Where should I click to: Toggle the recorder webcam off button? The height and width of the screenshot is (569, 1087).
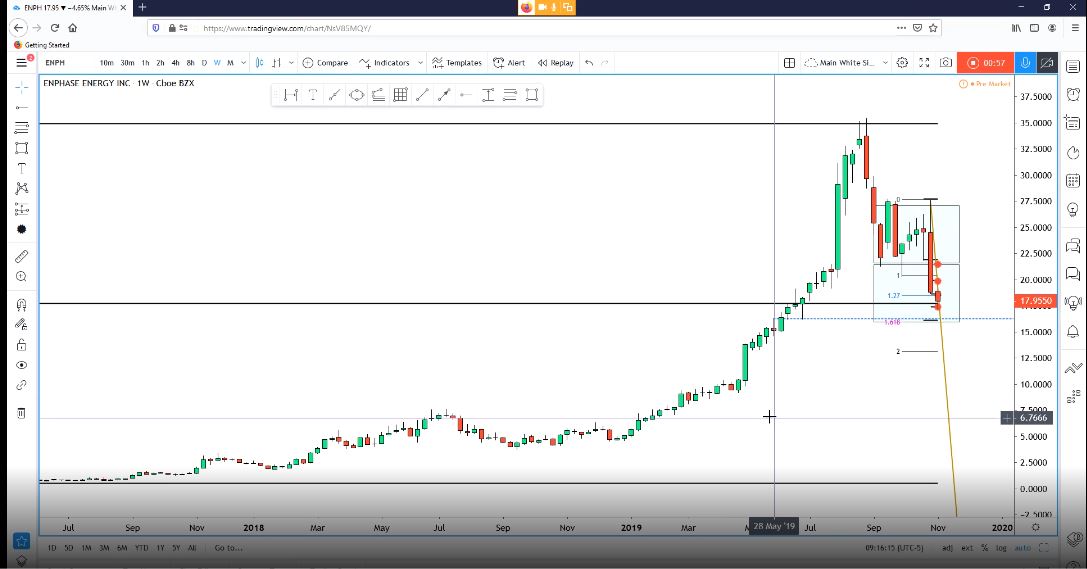[1047, 62]
